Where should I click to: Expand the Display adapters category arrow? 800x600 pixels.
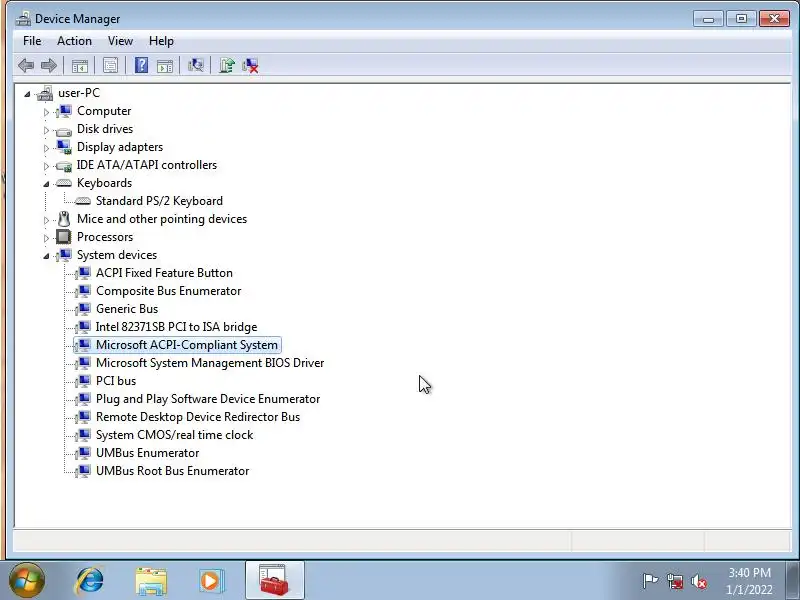click(46, 148)
